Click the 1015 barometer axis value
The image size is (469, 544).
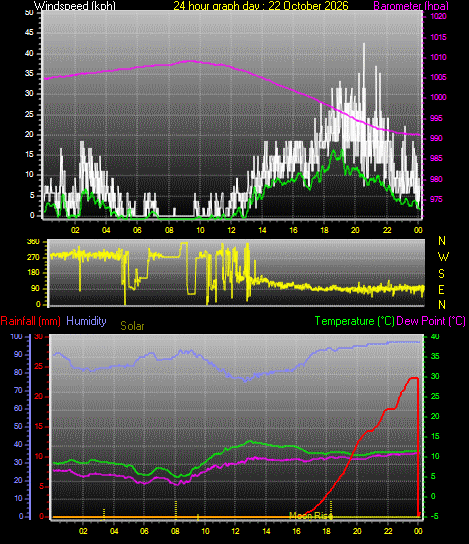438,37
